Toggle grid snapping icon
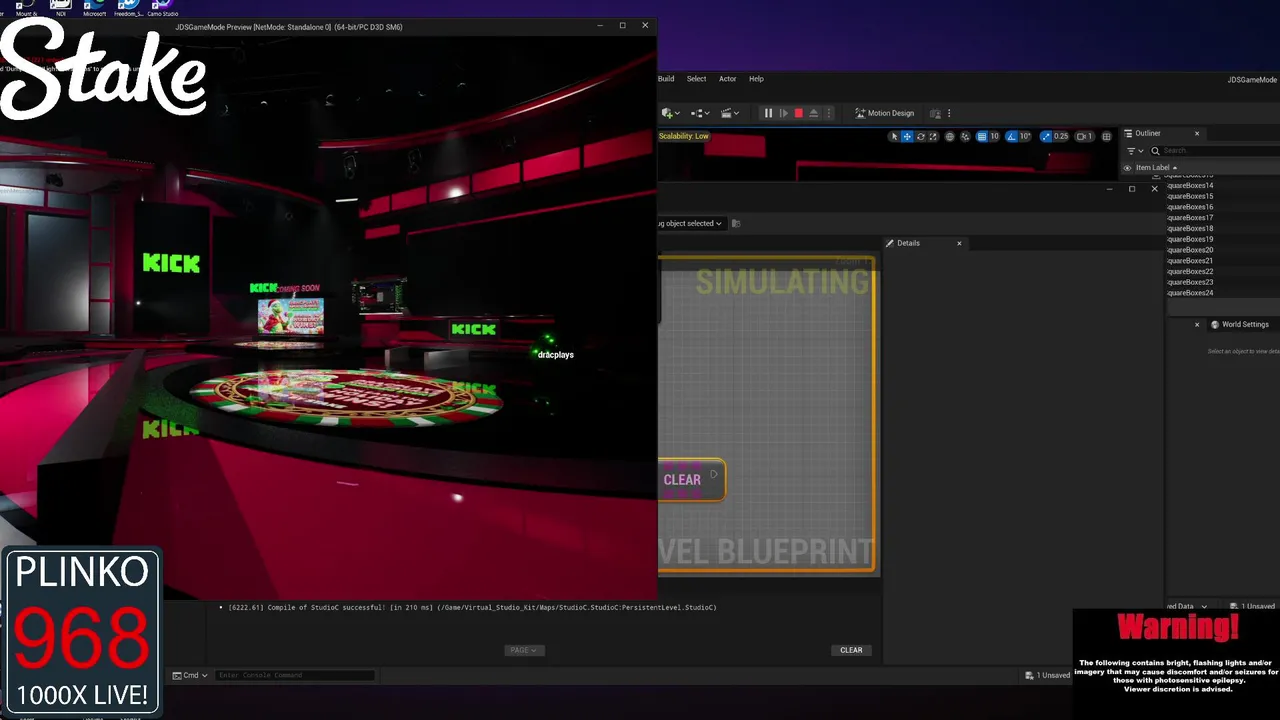Screen dimensions: 1280x720 point(981,136)
